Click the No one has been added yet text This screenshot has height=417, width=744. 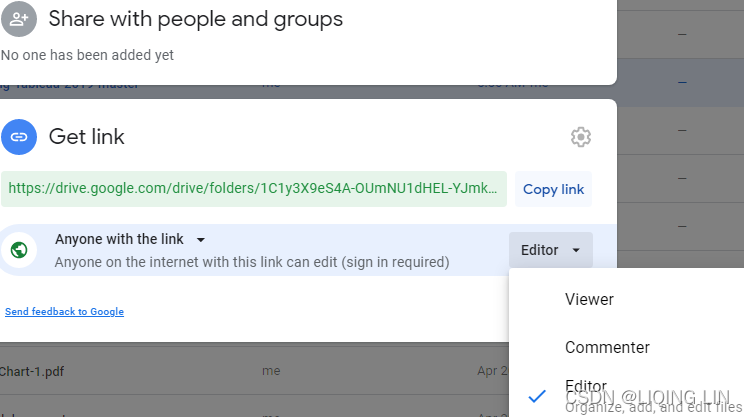pos(87,55)
